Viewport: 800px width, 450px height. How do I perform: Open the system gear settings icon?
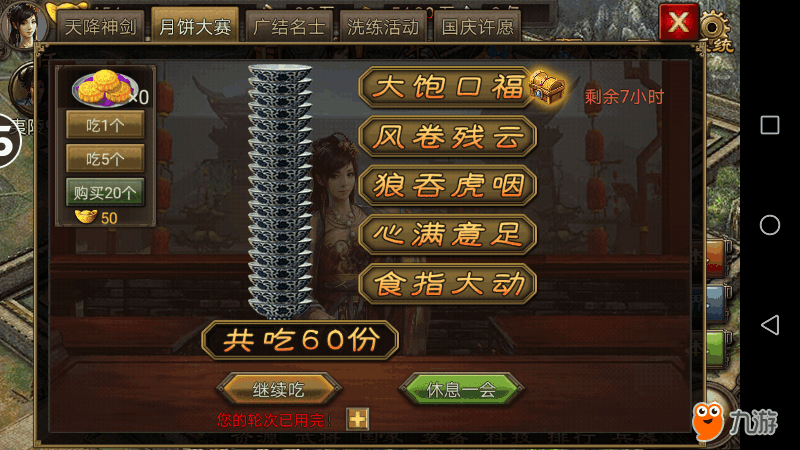pos(713,27)
